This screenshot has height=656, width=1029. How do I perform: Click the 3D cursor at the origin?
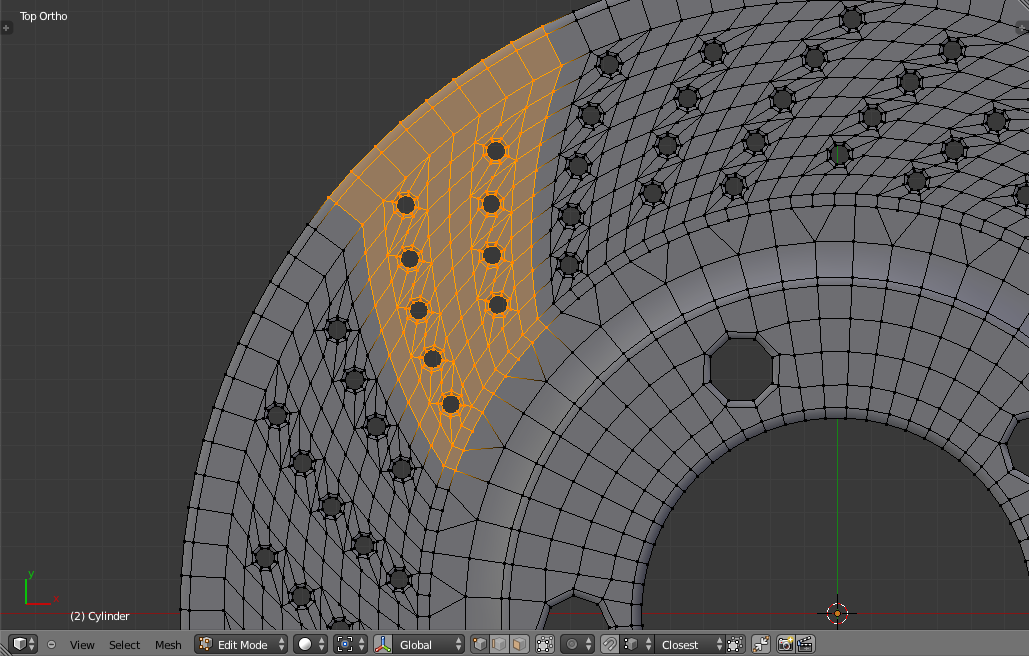(837, 613)
